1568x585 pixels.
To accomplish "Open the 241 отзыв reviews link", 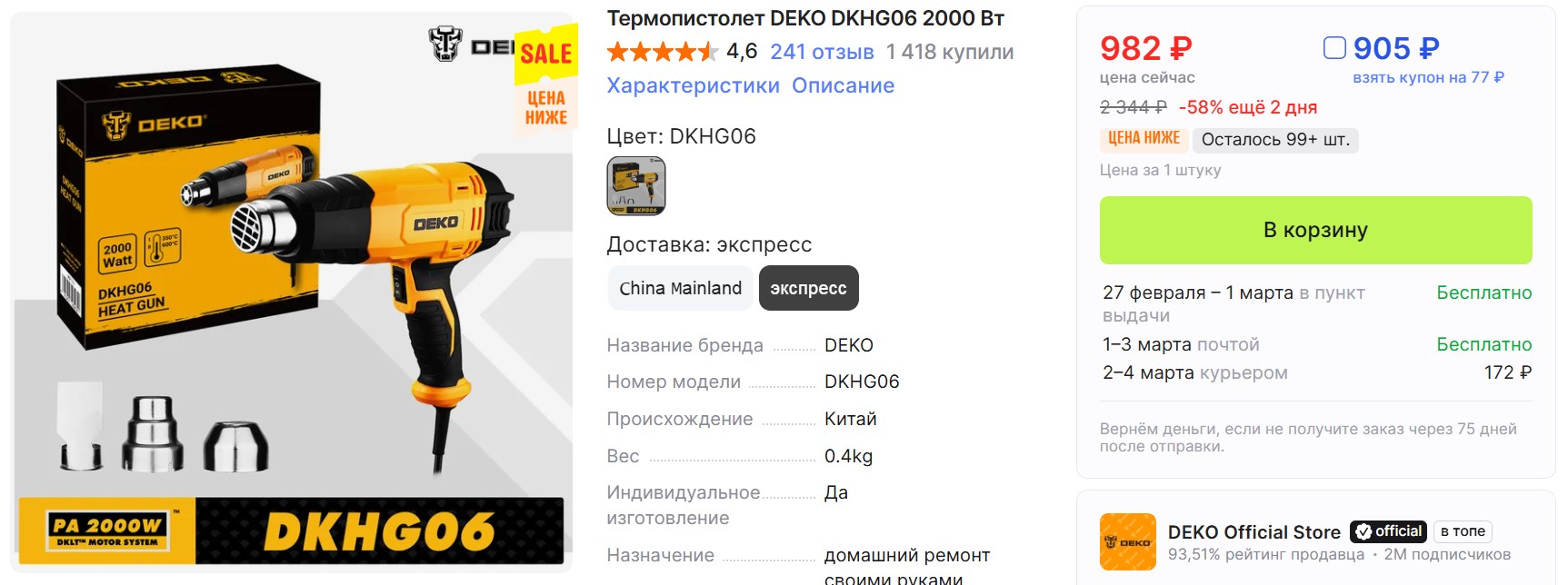I will (x=822, y=52).
